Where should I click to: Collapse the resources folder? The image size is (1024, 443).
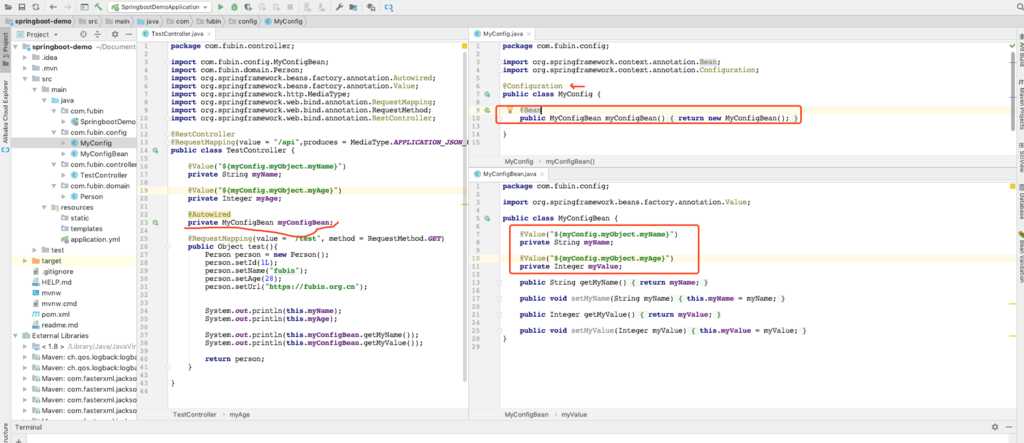[45, 207]
